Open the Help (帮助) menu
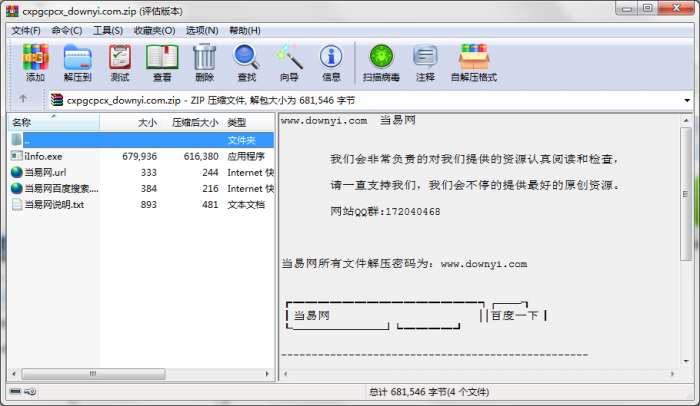 tap(245, 30)
